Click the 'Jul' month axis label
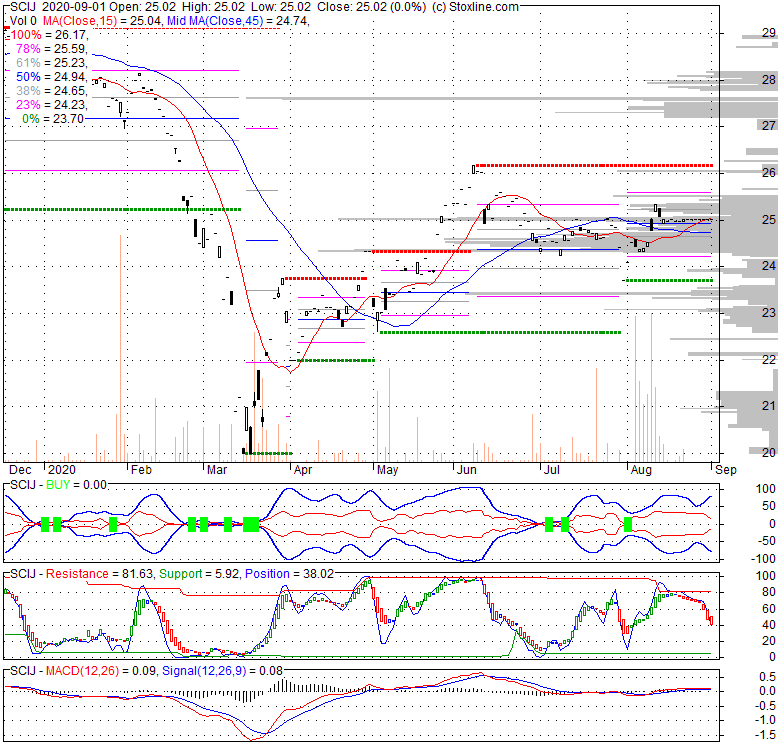This screenshot has width=780, height=745. [552, 469]
